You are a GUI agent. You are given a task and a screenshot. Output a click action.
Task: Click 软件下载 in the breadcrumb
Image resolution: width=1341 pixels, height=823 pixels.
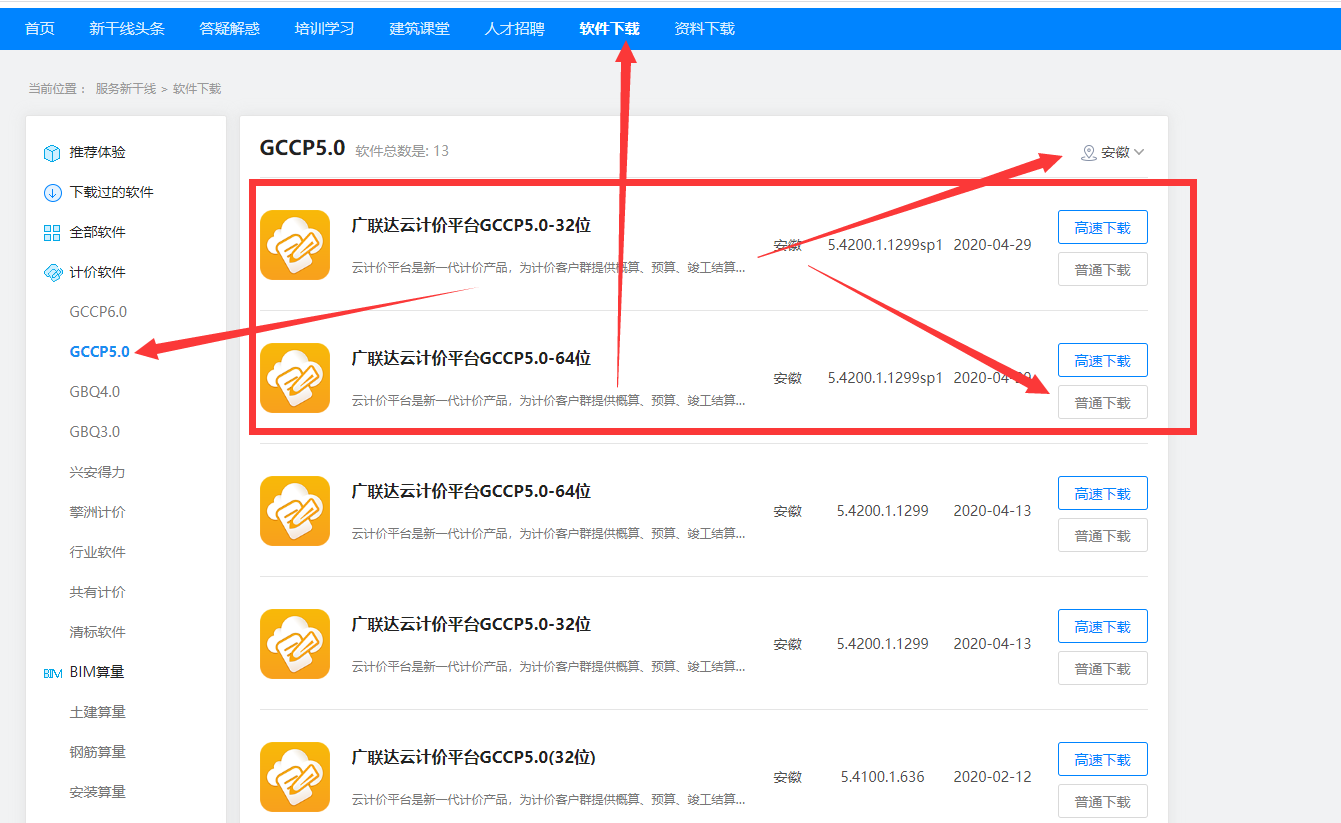tap(197, 89)
